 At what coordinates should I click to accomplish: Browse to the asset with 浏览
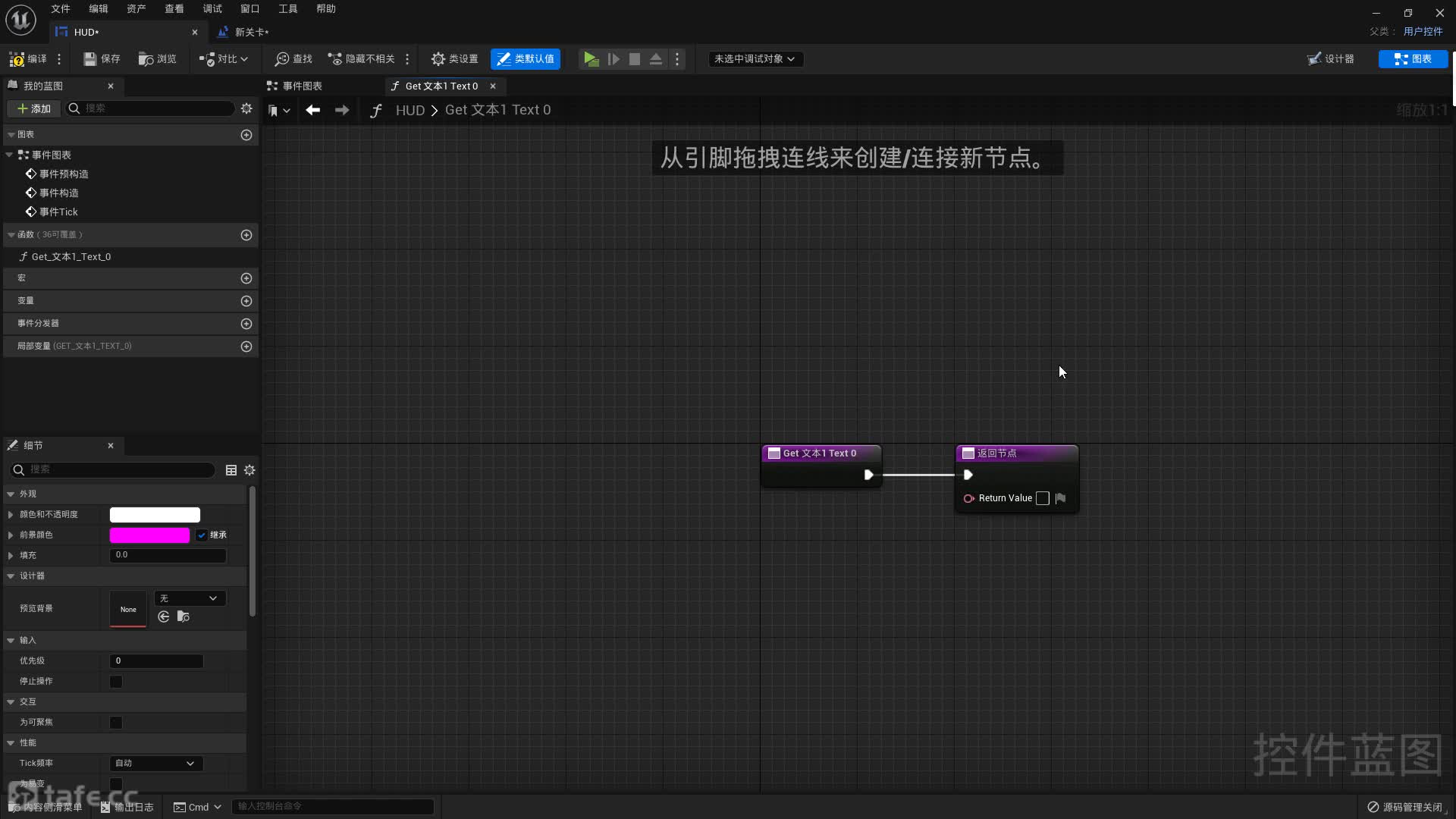click(157, 58)
